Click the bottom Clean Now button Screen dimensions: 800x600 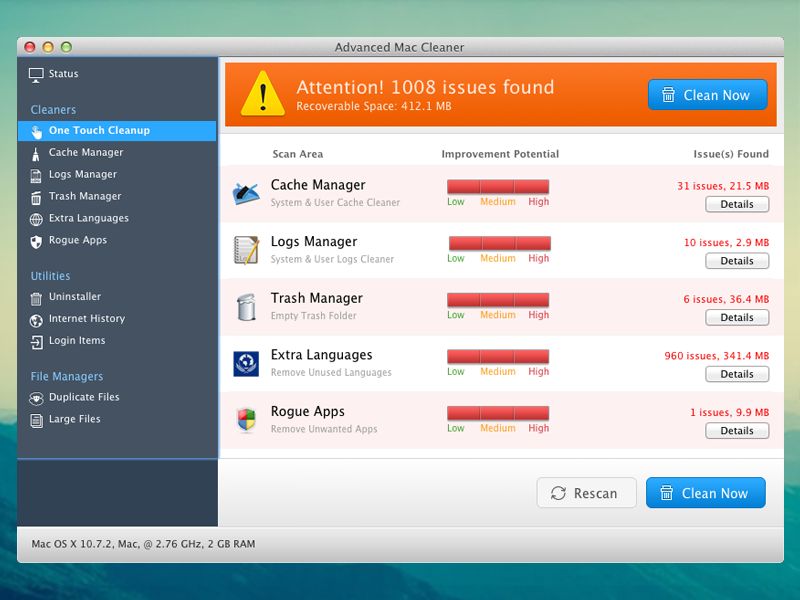coord(705,493)
